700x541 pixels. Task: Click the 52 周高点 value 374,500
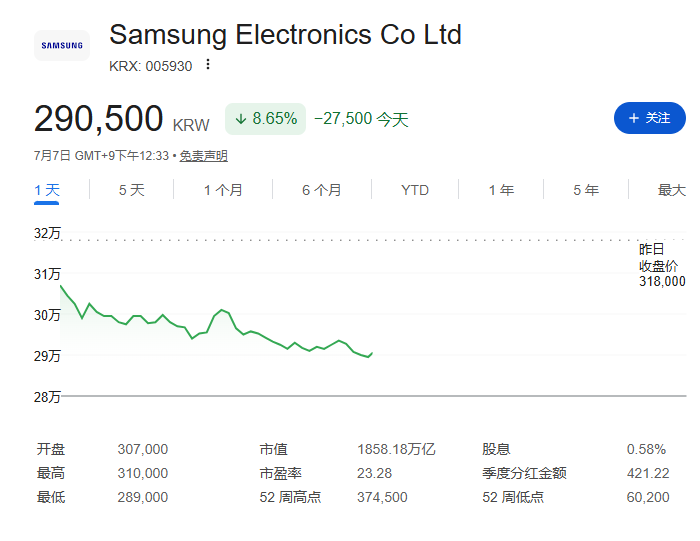point(382,497)
